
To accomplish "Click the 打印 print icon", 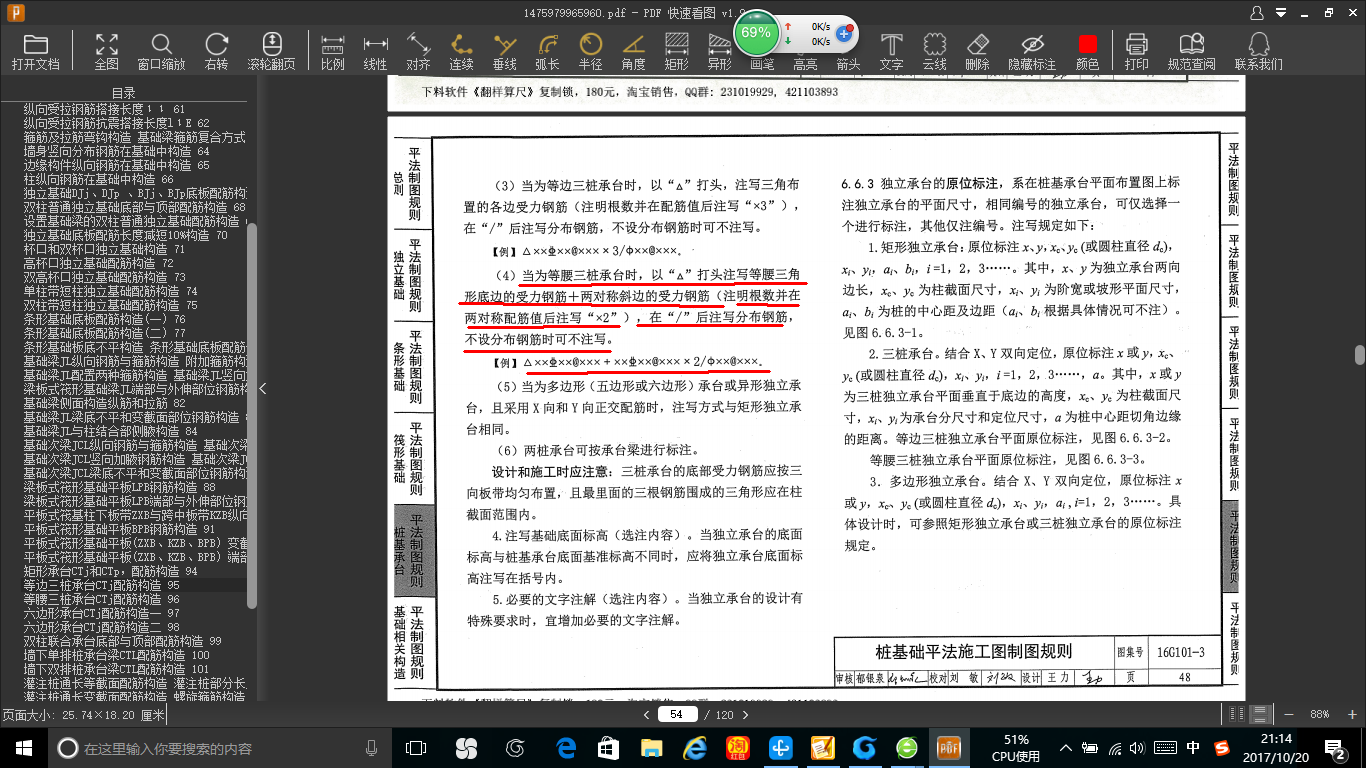I will (x=1137, y=51).
